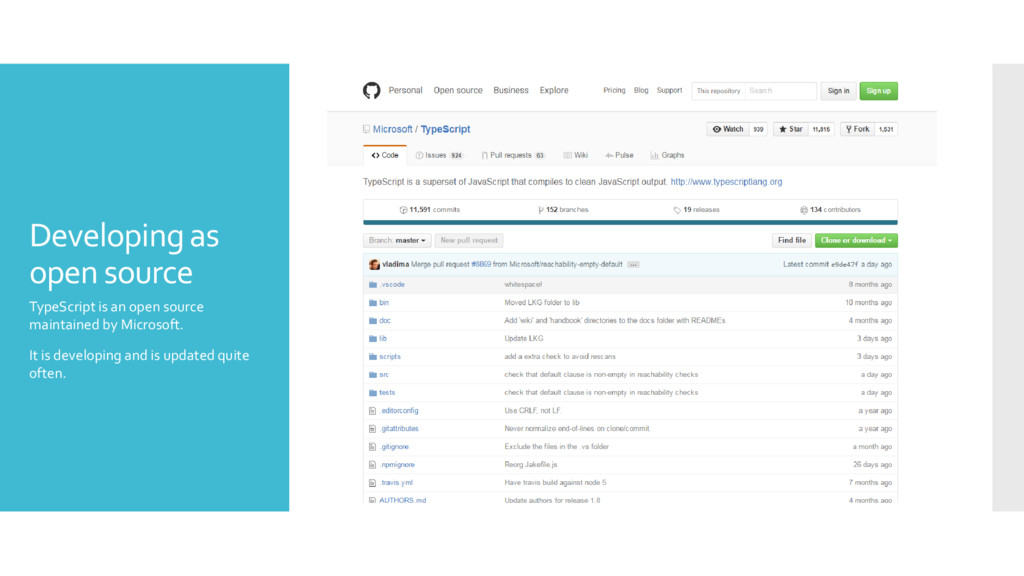Screen dimensions: 1024x576
Task: Open 'Reorg Jakefile.js' commit message
Action: [530, 465]
